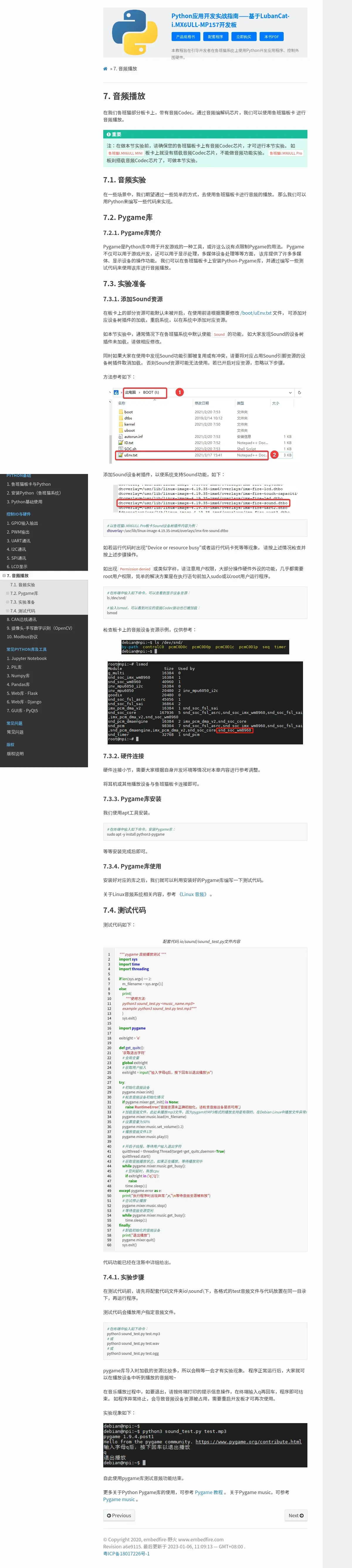Click the ls /dev/snd terminal screenshot

coord(205,646)
